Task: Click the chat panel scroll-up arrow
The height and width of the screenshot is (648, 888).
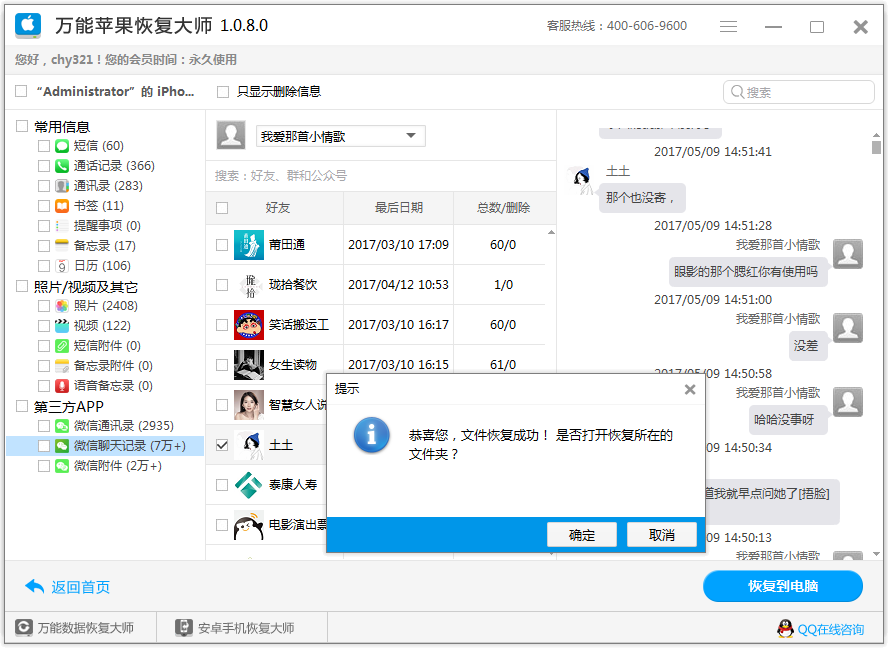Action: coord(876,135)
